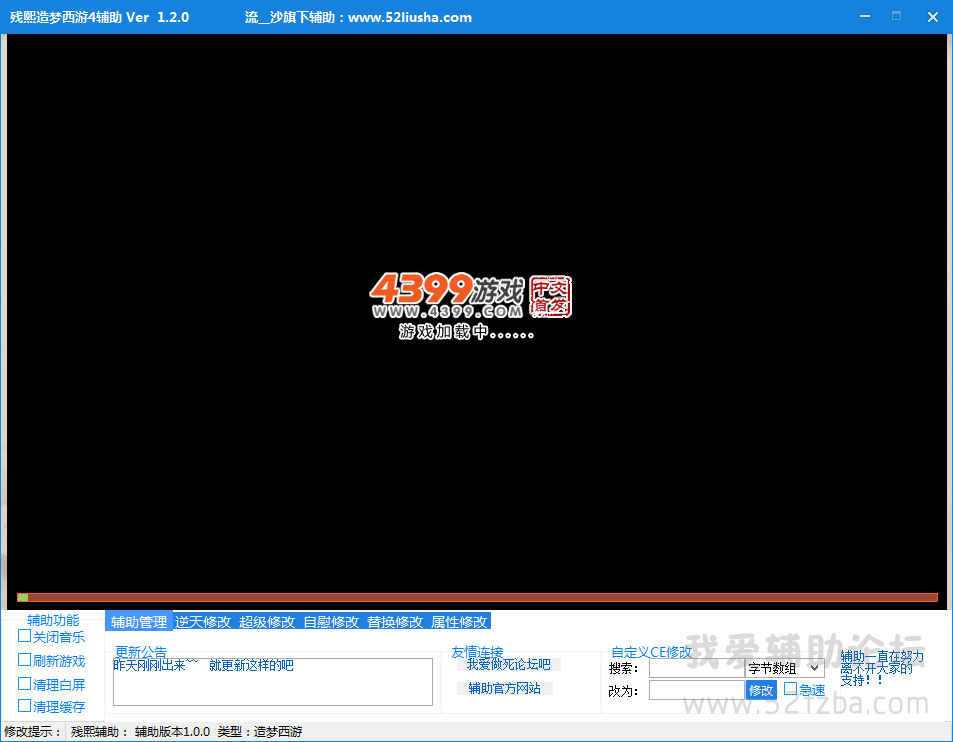Click the 改为 value input field

(x=696, y=690)
